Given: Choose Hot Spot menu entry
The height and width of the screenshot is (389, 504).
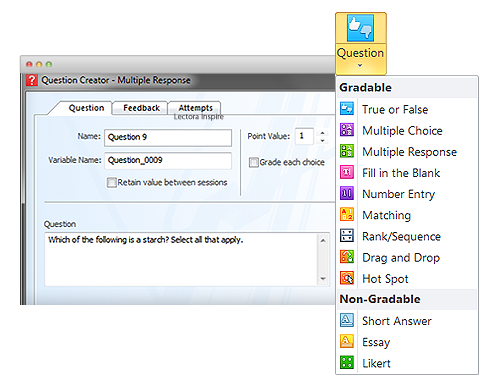Looking at the screenshot, I should pyautogui.click(x=385, y=279).
